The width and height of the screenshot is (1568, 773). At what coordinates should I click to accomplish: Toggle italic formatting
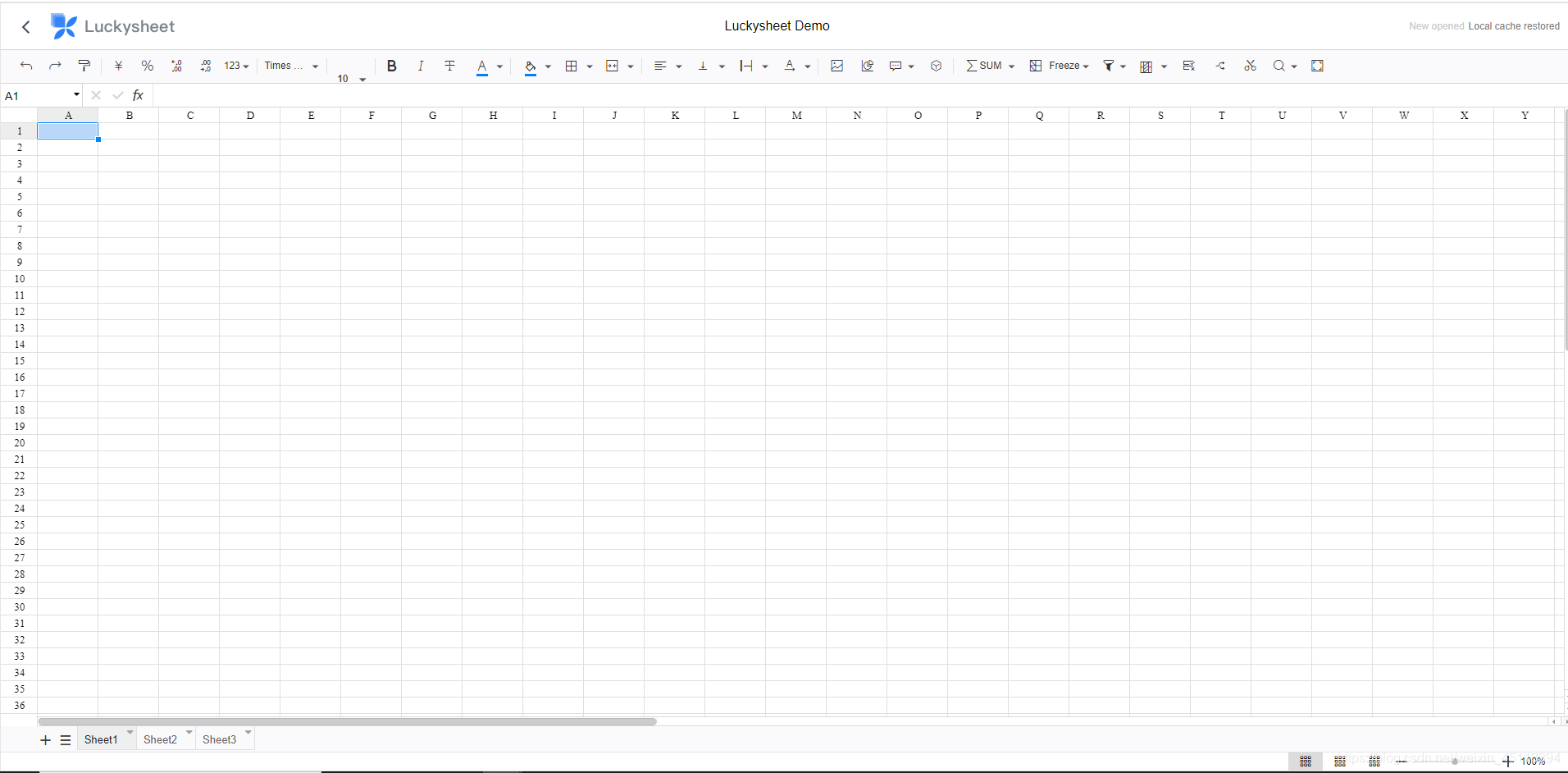(421, 66)
